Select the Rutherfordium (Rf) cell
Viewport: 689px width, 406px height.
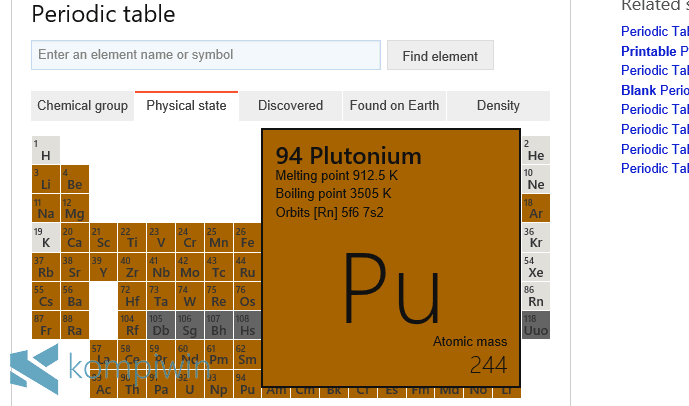pos(132,325)
